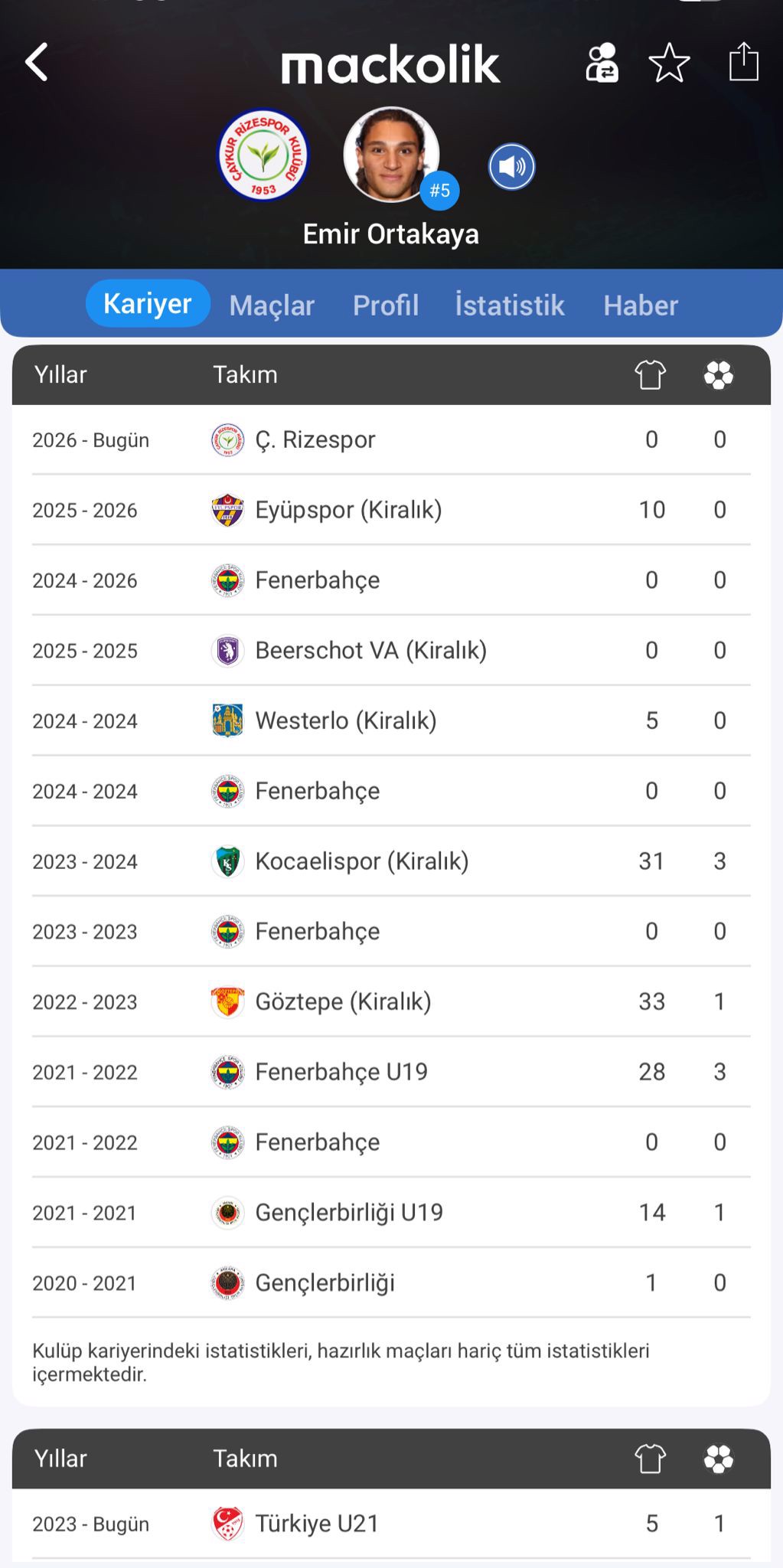Tap the Türkiye U21 national team crest
783x1568 pixels.
[x=227, y=1524]
